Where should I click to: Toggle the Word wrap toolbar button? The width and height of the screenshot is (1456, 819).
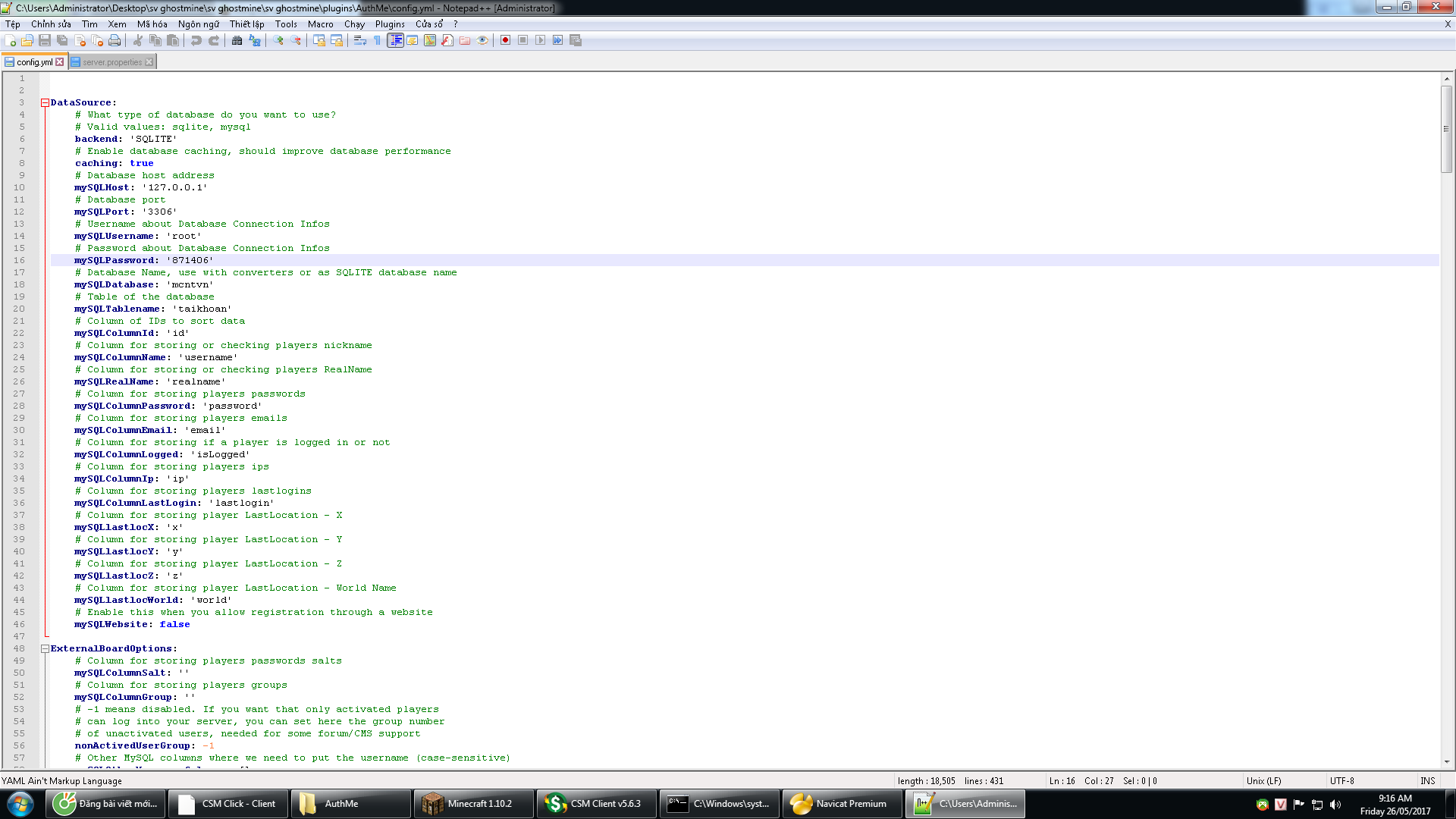360,40
